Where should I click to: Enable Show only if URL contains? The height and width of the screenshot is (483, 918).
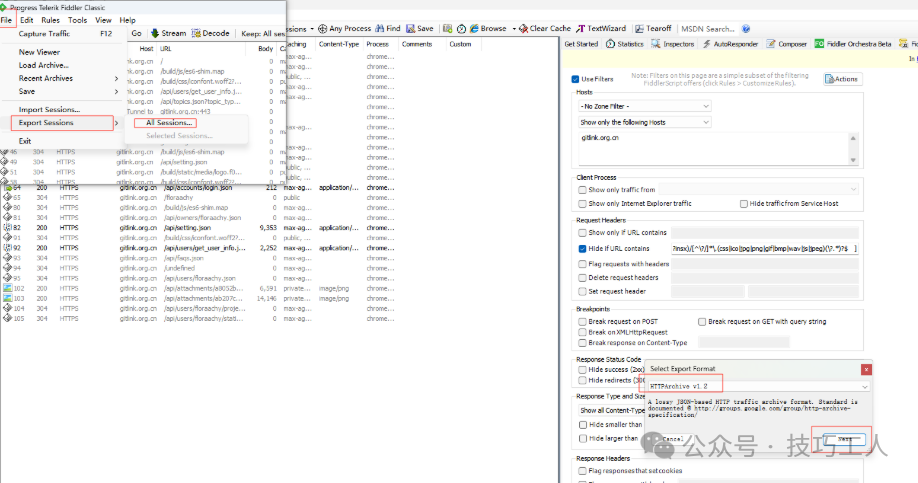[582, 232]
